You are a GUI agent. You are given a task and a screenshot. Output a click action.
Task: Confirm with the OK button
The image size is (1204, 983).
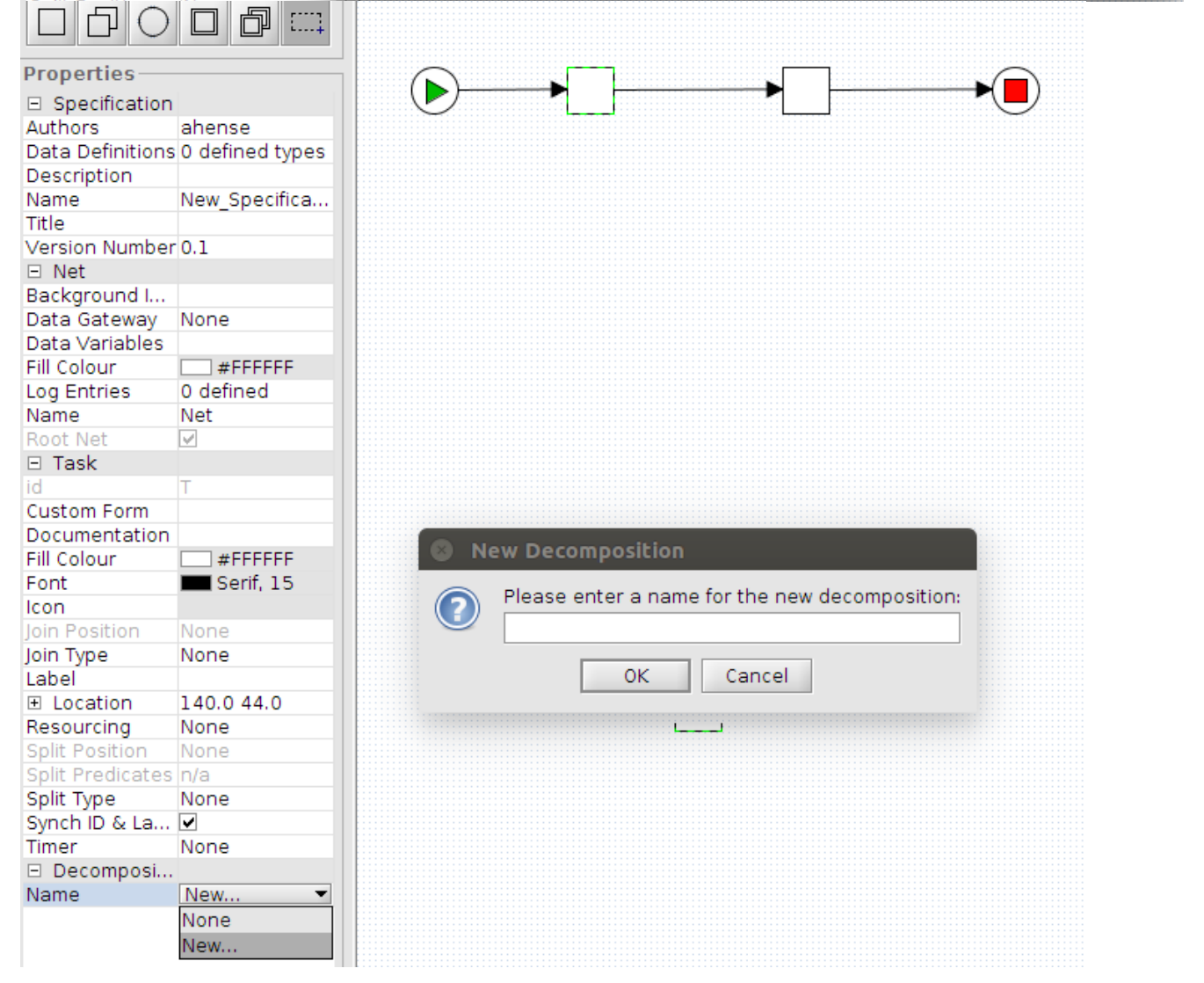pos(635,676)
